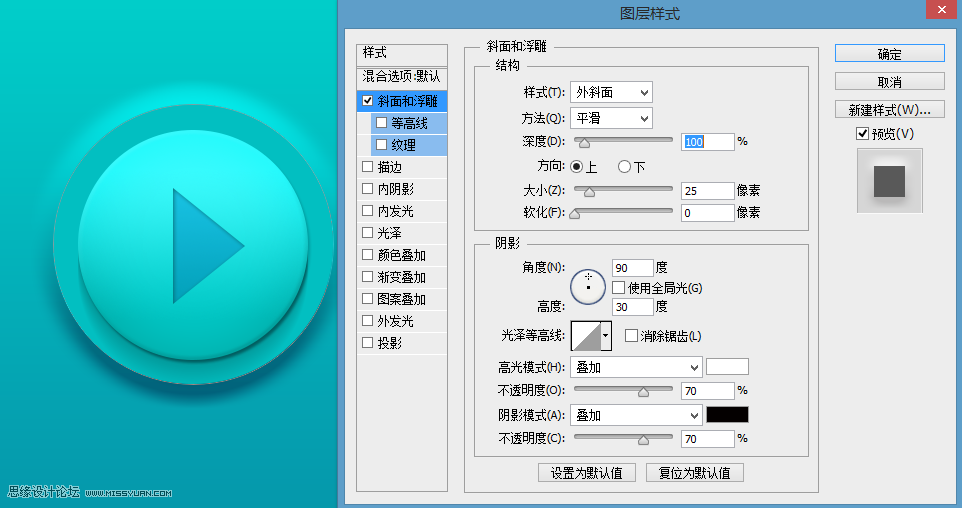Open the 方法 dropdown showing 平滑
Image resolution: width=962 pixels, height=508 pixels.
(x=611, y=118)
